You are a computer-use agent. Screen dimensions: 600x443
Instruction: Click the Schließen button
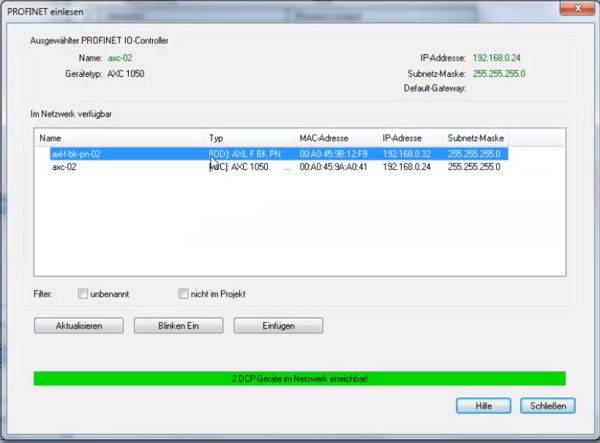click(547, 406)
